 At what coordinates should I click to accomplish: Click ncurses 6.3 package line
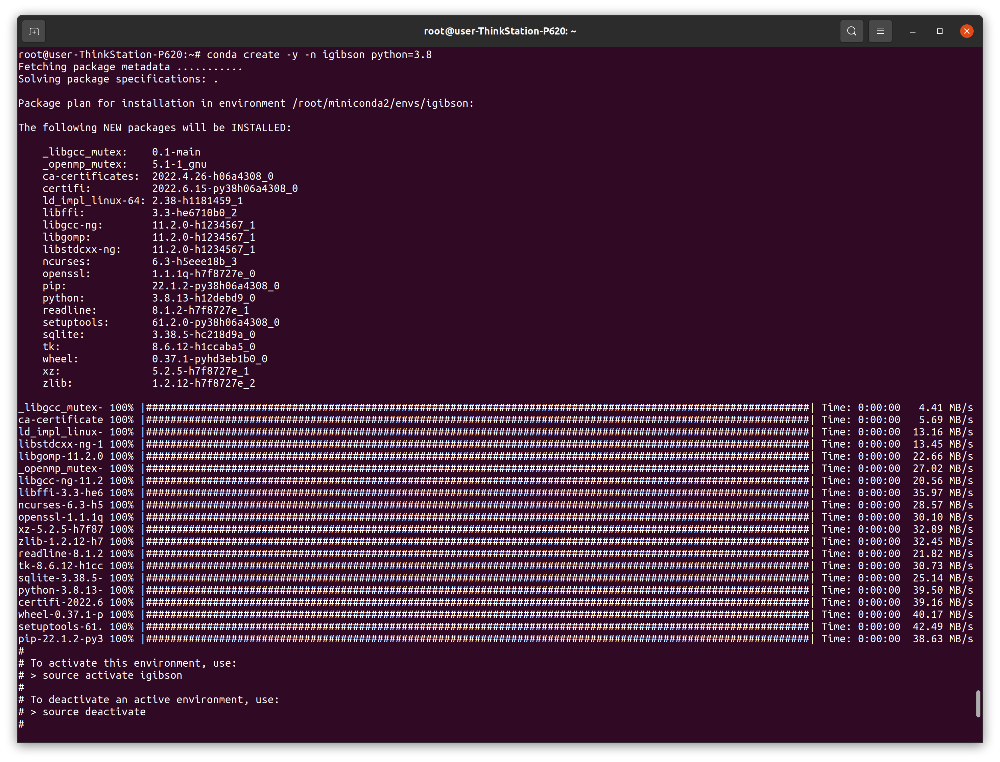[x=140, y=261]
